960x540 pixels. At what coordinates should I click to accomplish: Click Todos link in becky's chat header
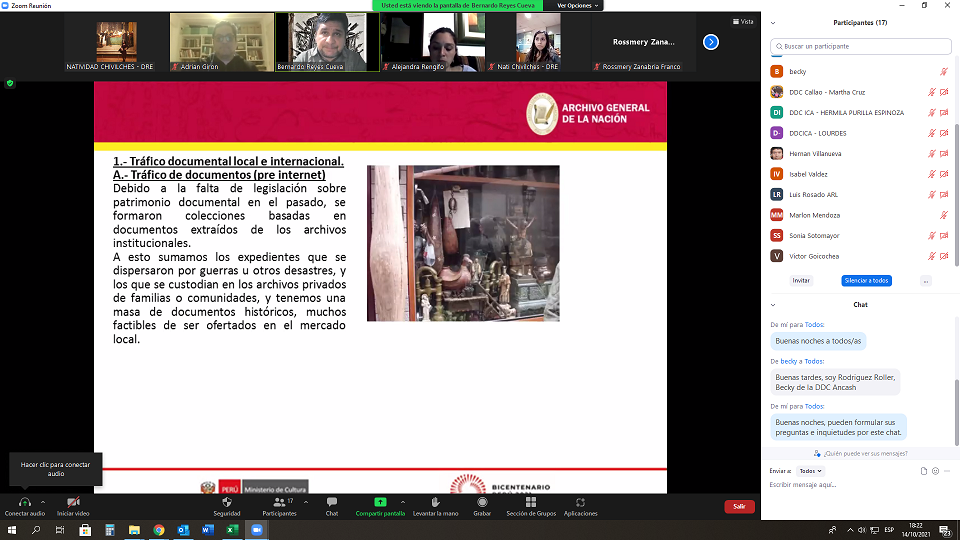click(814, 361)
